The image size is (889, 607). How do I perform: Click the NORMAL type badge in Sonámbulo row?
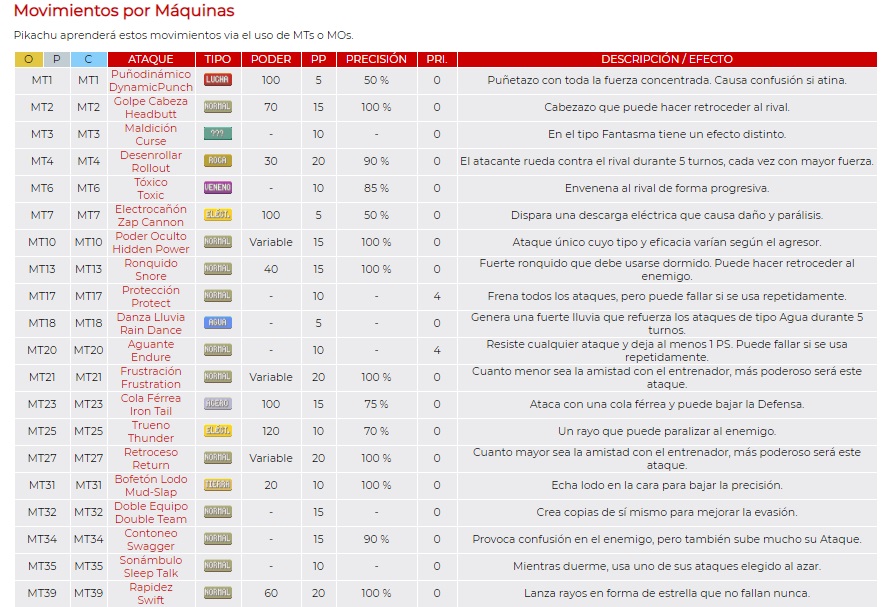click(218, 566)
